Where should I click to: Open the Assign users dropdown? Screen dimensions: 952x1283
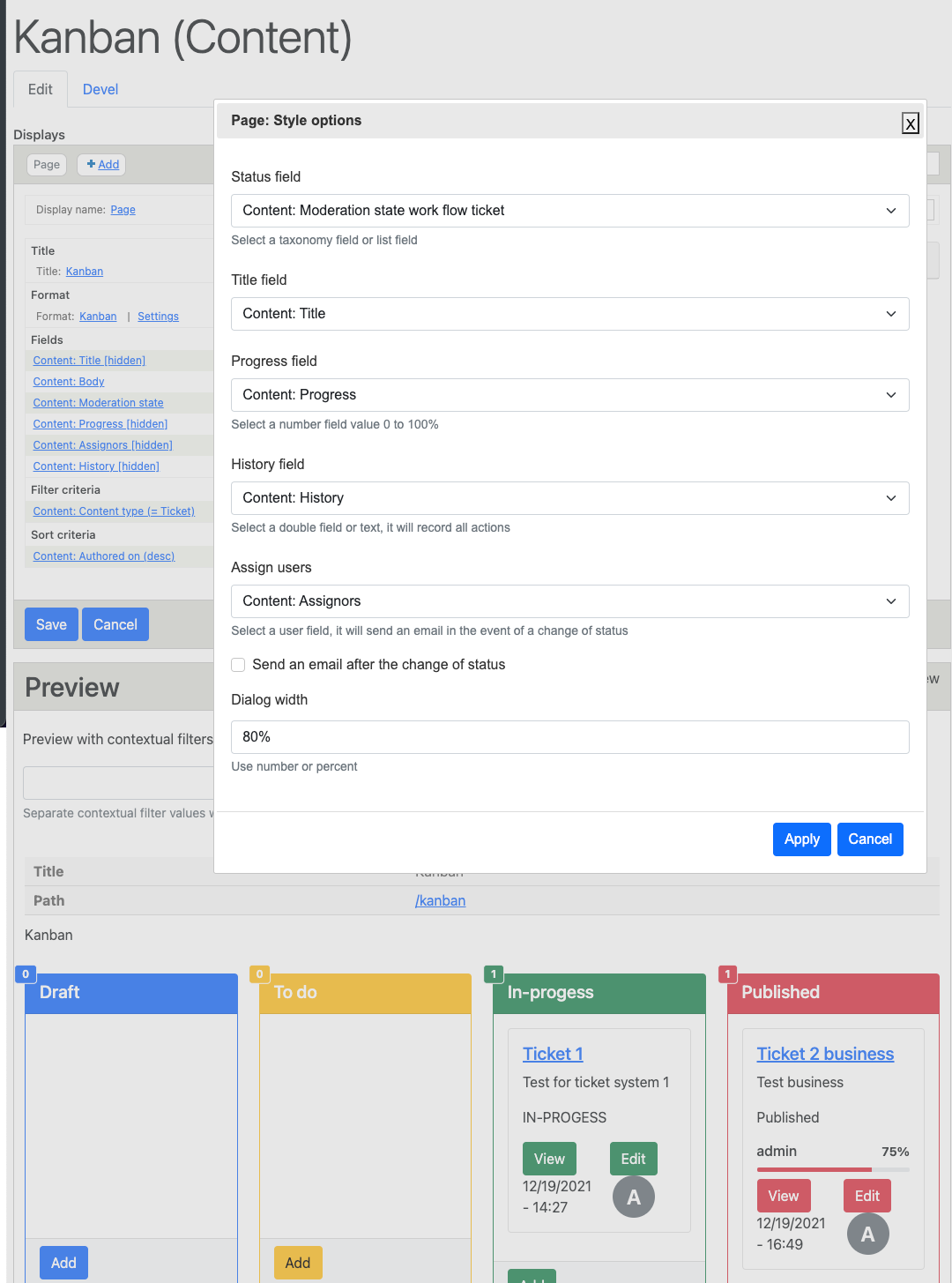(x=569, y=601)
